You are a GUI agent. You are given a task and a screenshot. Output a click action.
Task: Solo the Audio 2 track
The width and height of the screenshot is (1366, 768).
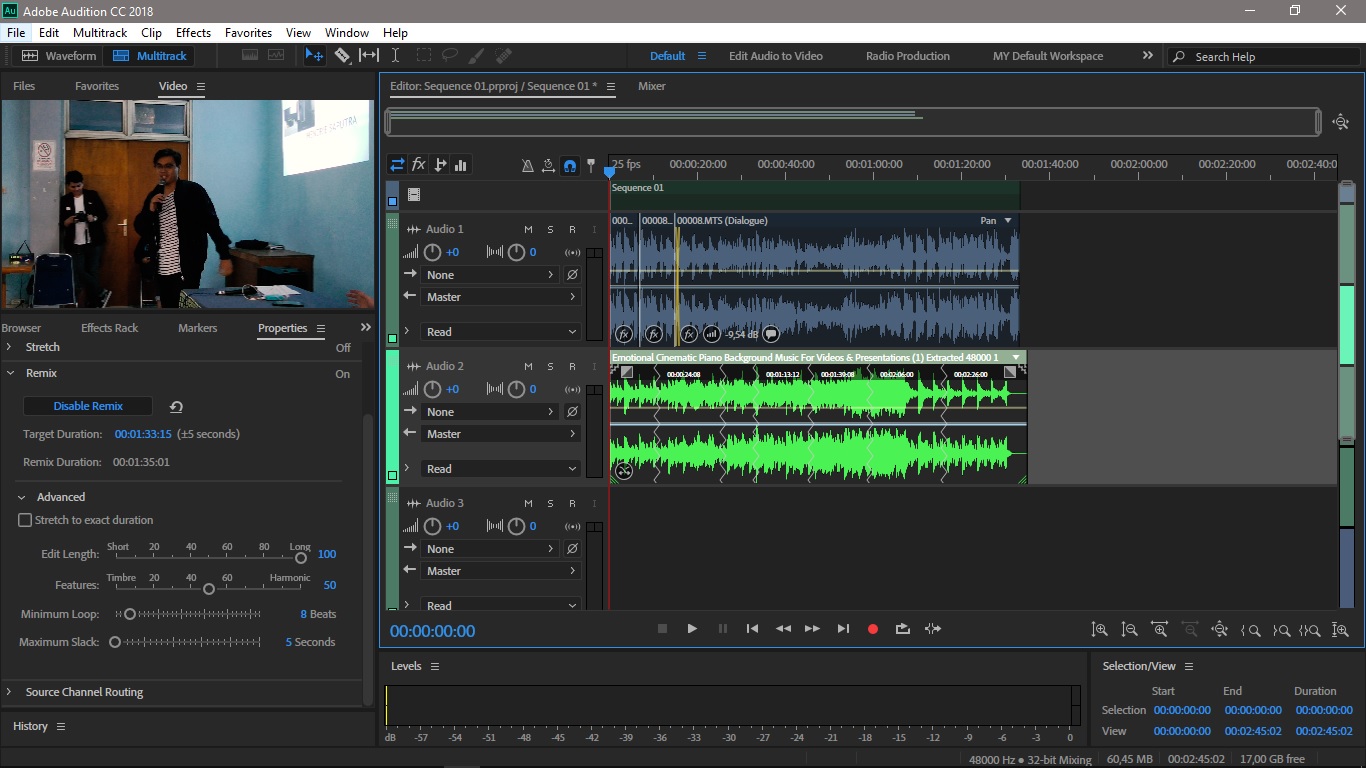coord(550,367)
